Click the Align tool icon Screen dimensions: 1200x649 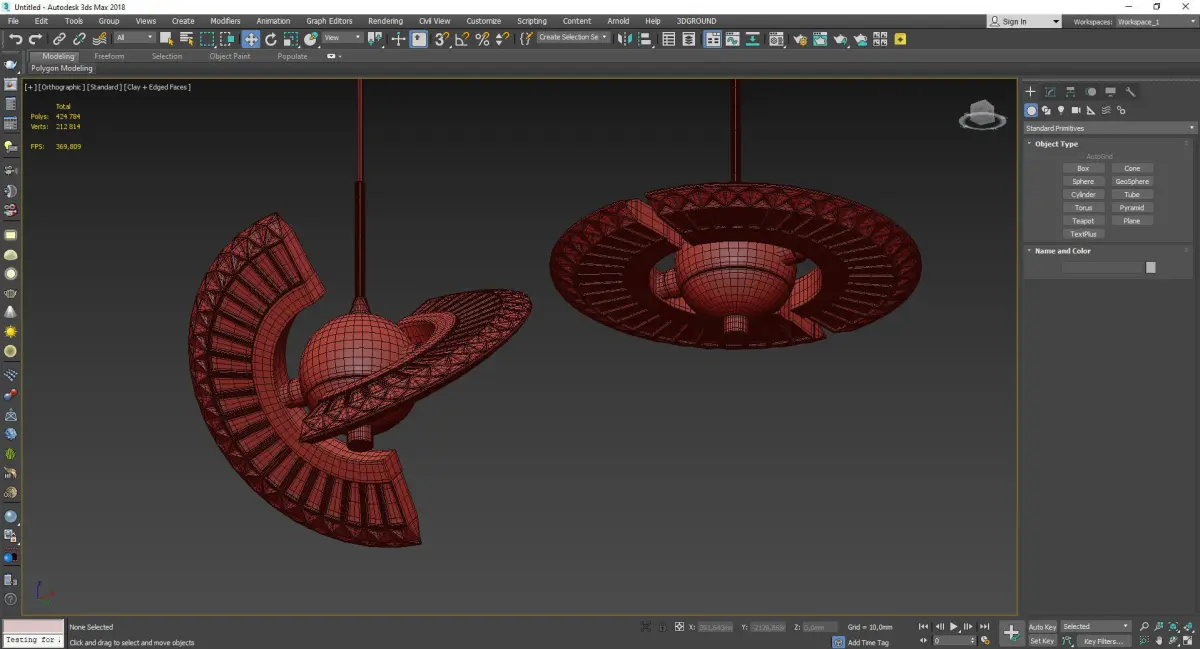645,39
